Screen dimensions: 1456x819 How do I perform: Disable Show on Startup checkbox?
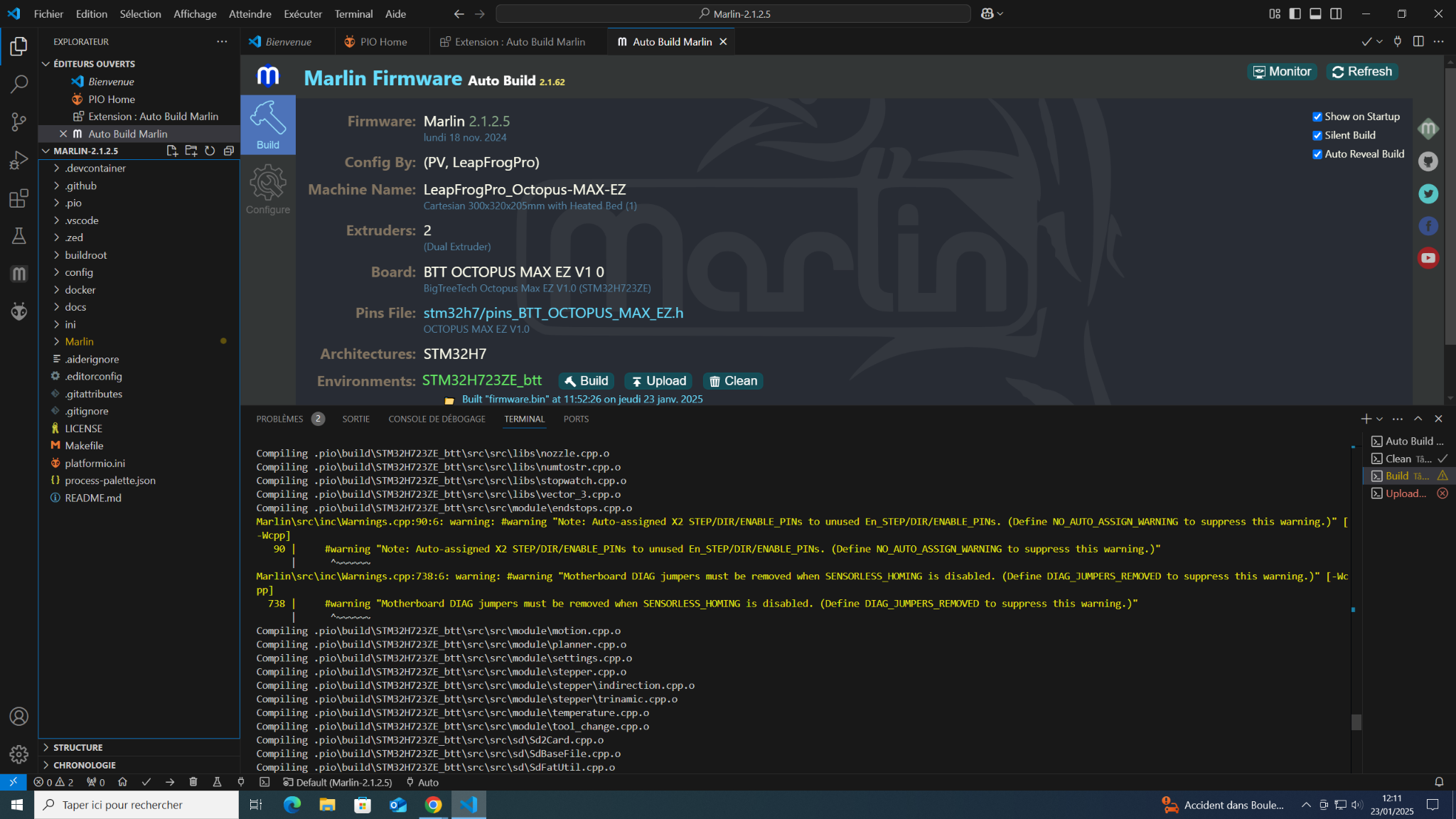tap(1317, 117)
